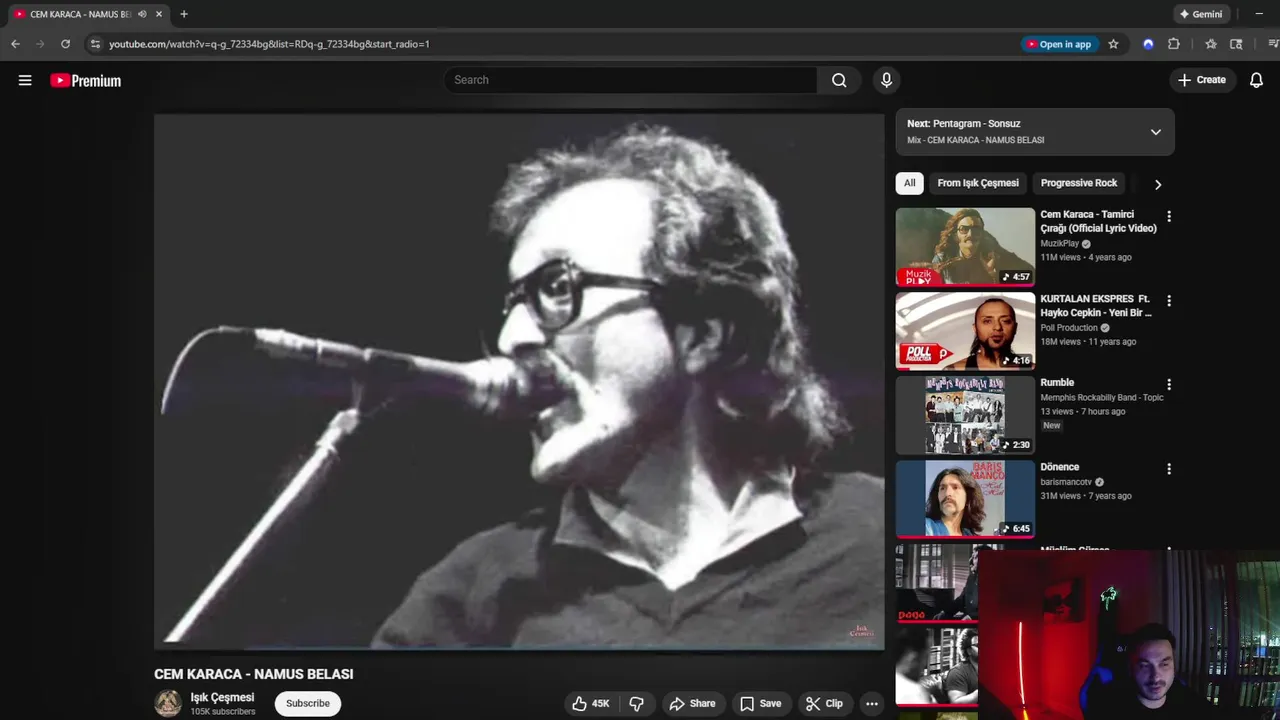The height and width of the screenshot is (720, 1280).
Task: Open a new browser tab
Action: click(x=184, y=14)
